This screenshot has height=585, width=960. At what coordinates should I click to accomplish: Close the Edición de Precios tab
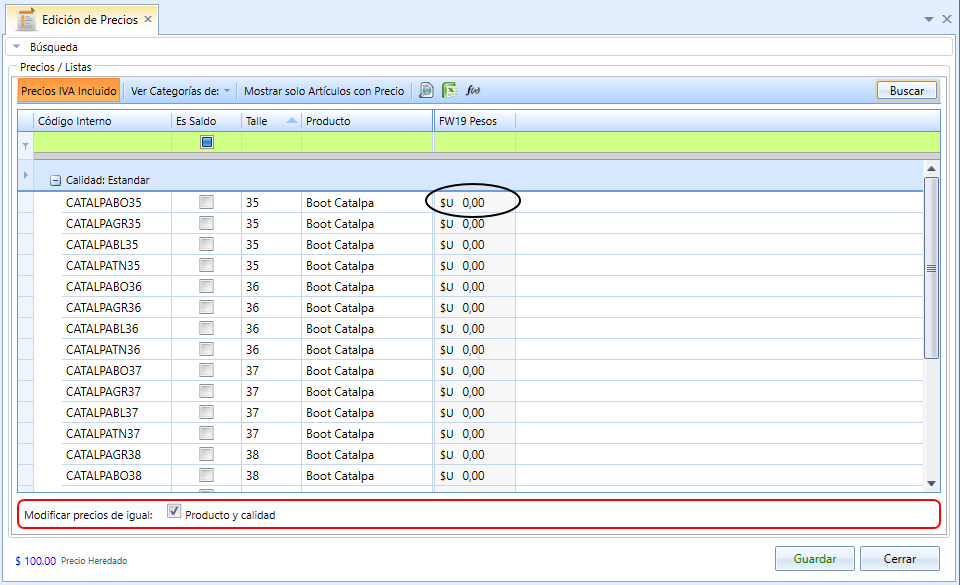[148, 20]
